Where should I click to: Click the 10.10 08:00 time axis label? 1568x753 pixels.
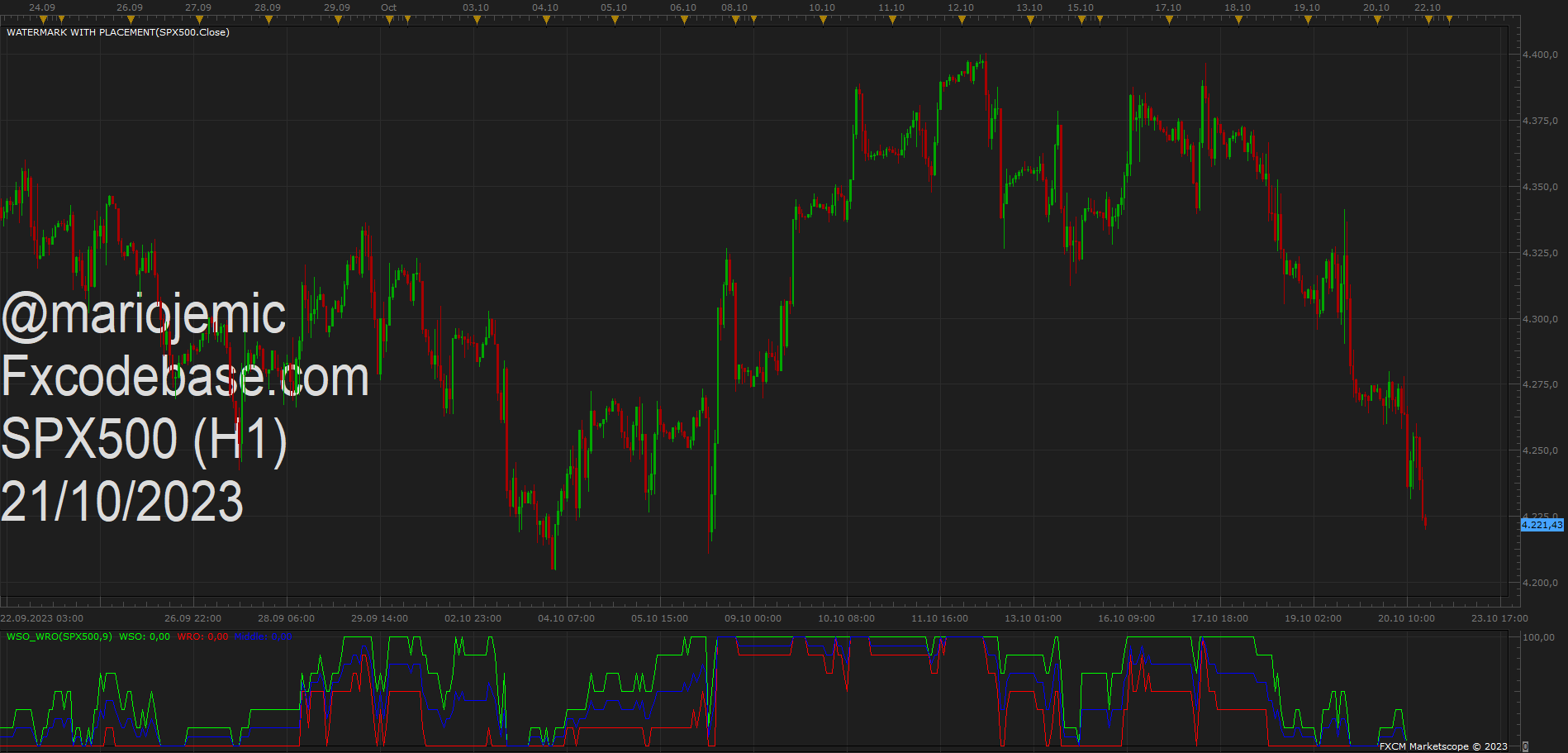coord(846,618)
